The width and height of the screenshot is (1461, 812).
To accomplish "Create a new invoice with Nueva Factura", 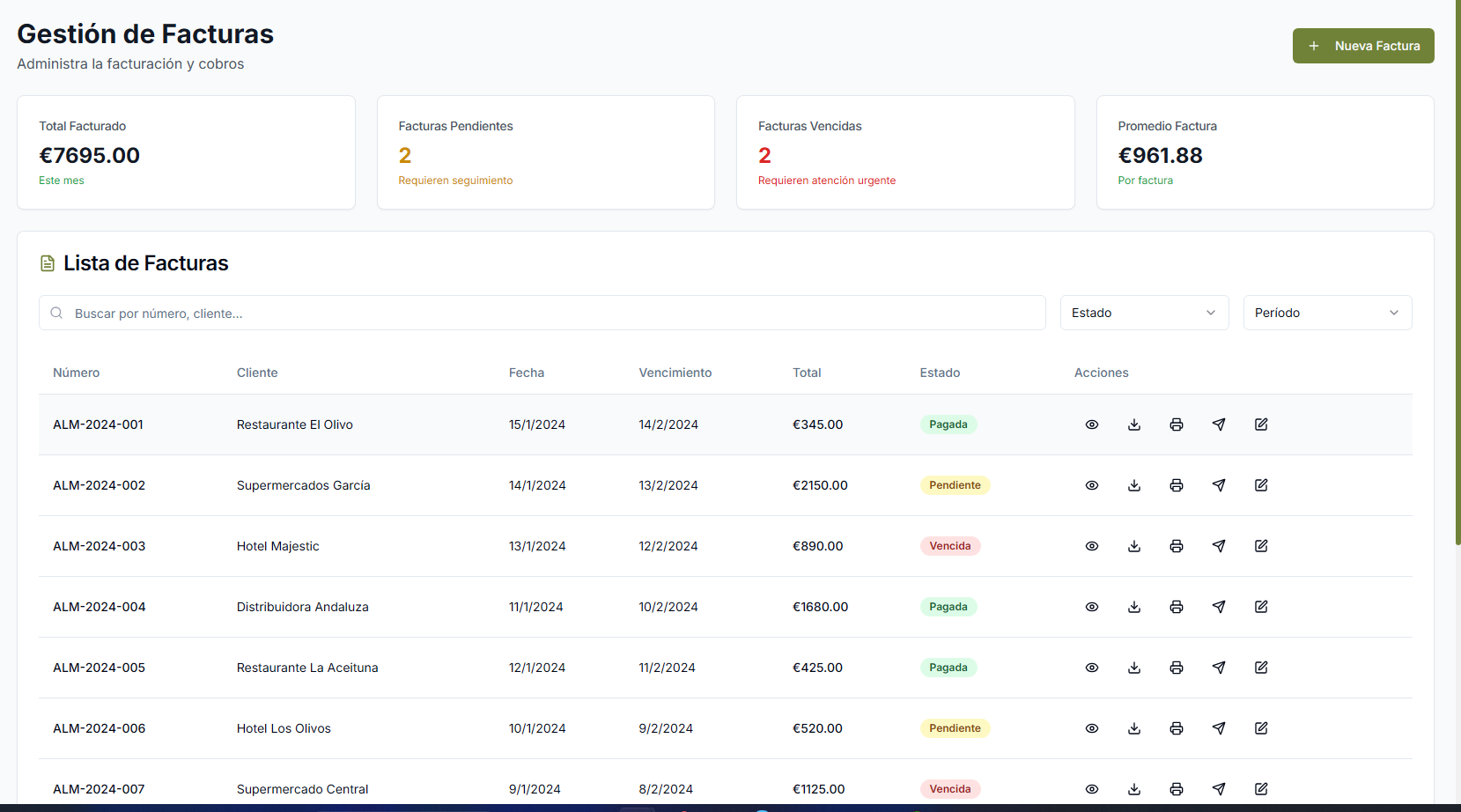I will click(1362, 46).
